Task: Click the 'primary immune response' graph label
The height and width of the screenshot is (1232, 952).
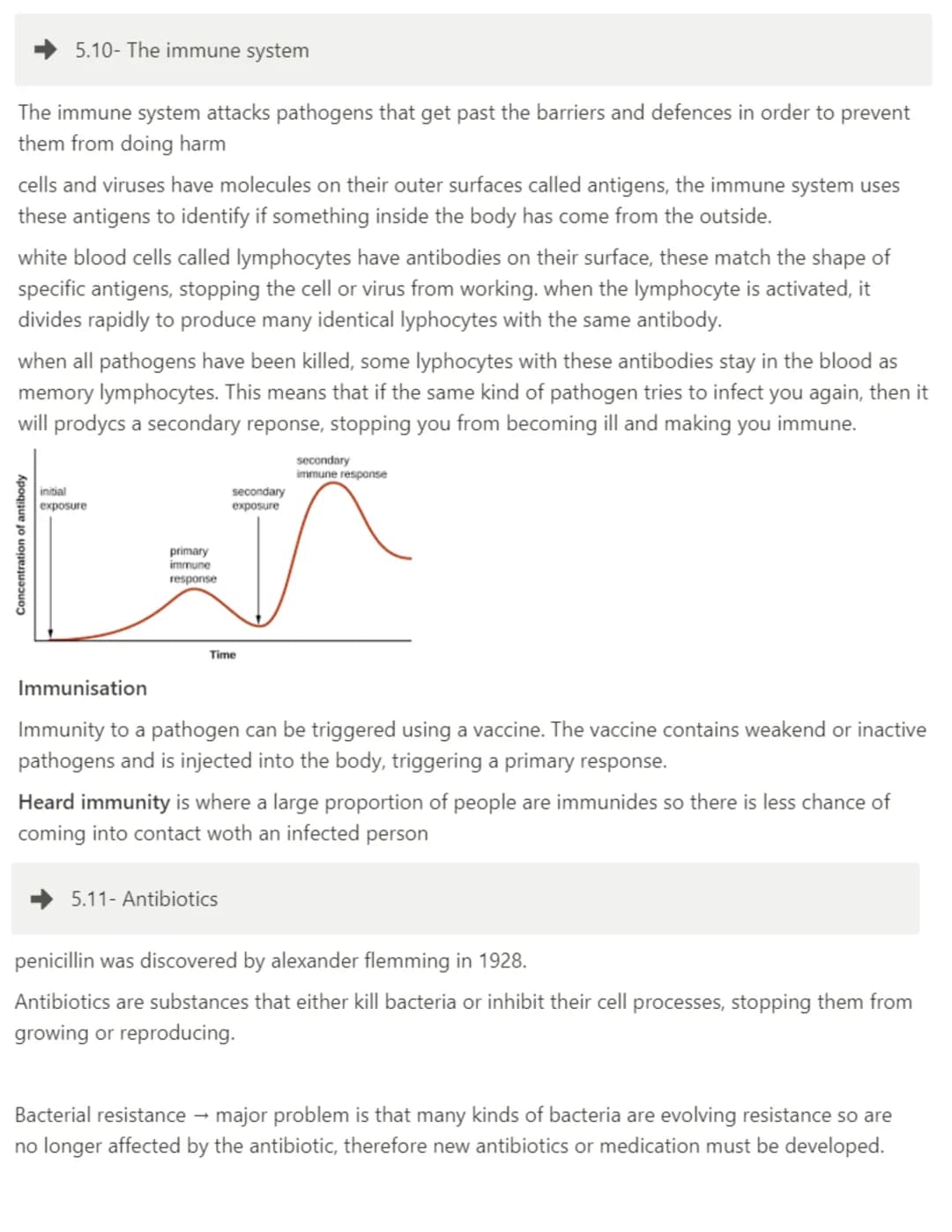Action: pyautogui.click(x=193, y=564)
